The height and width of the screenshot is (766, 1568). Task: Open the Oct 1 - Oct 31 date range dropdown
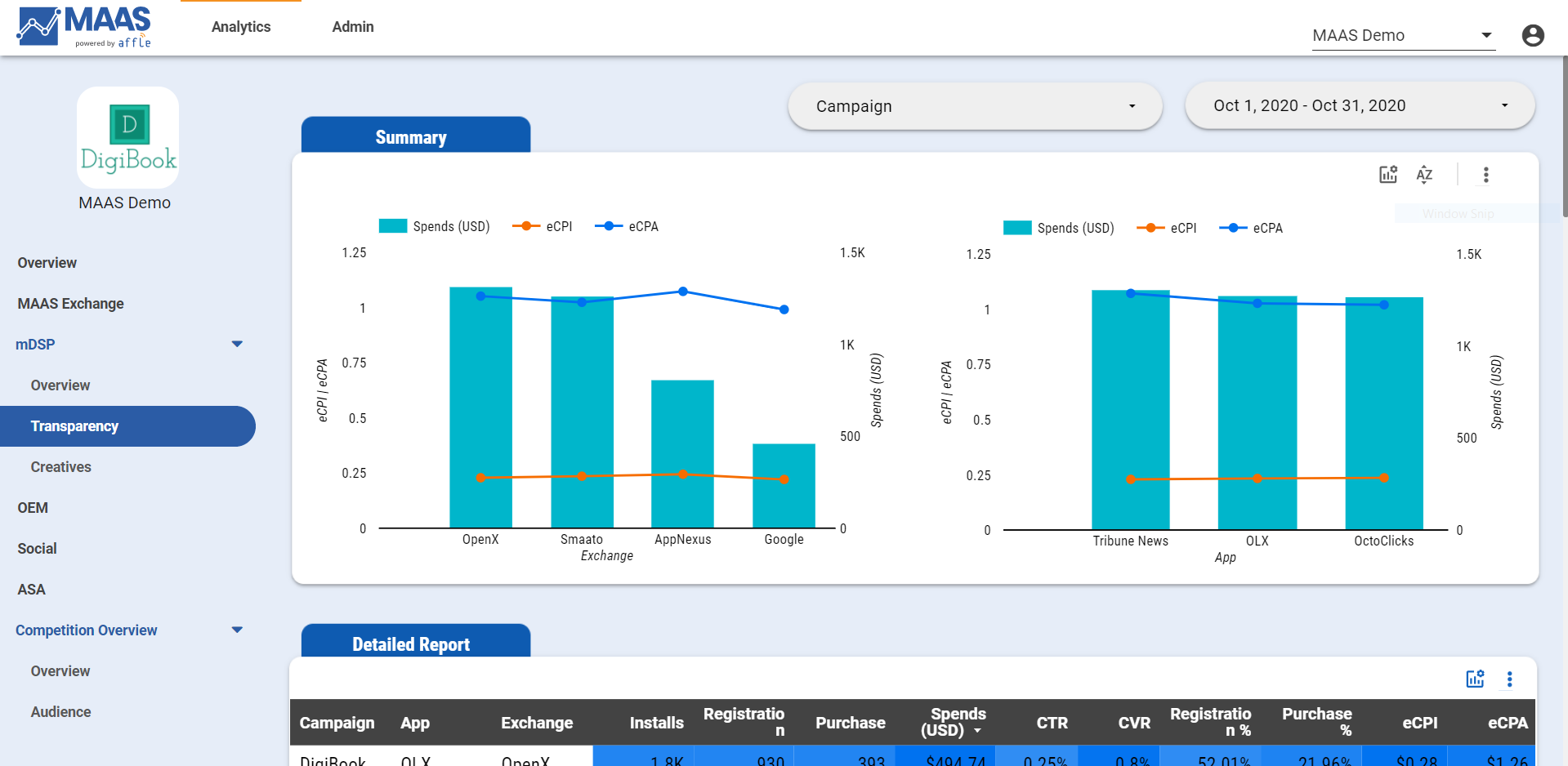click(1359, 105)
